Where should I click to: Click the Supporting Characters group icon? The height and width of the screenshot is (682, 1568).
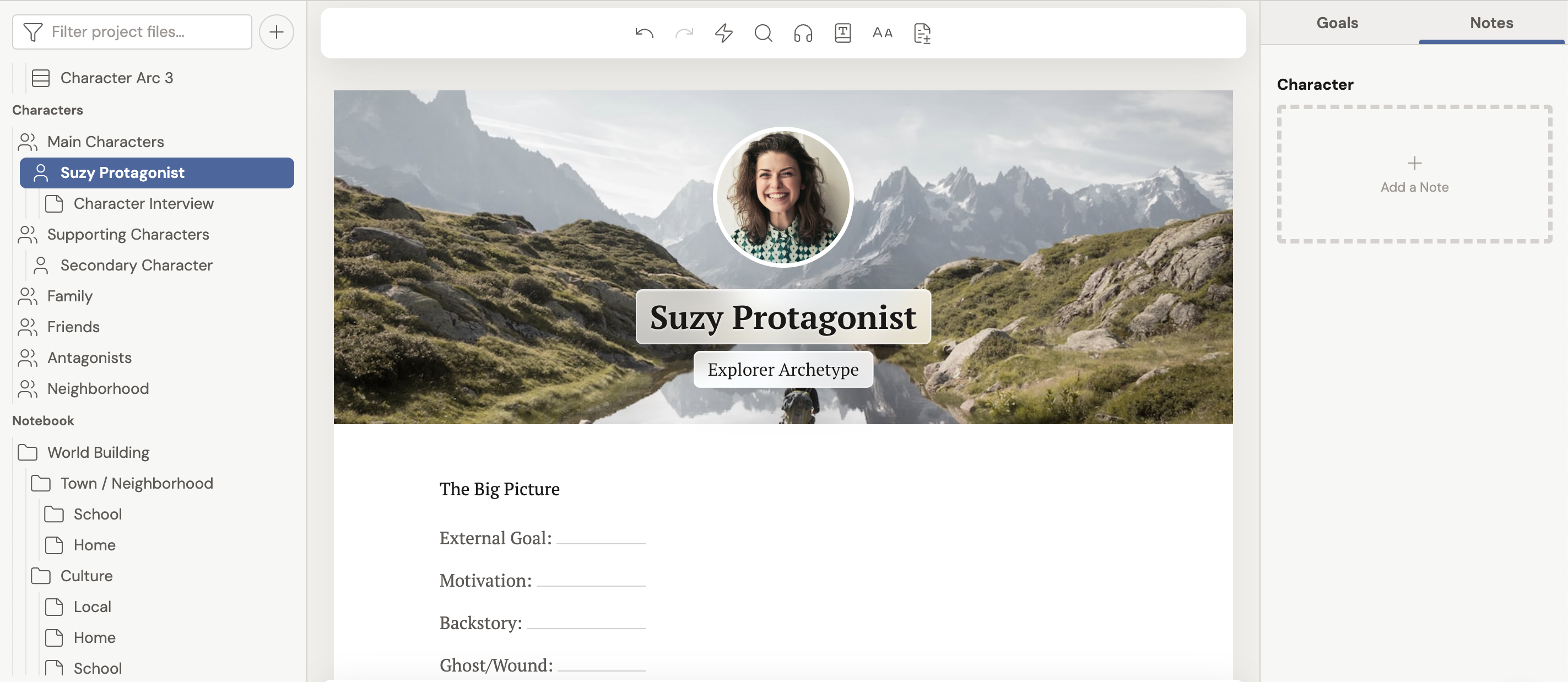pos(28,234)
